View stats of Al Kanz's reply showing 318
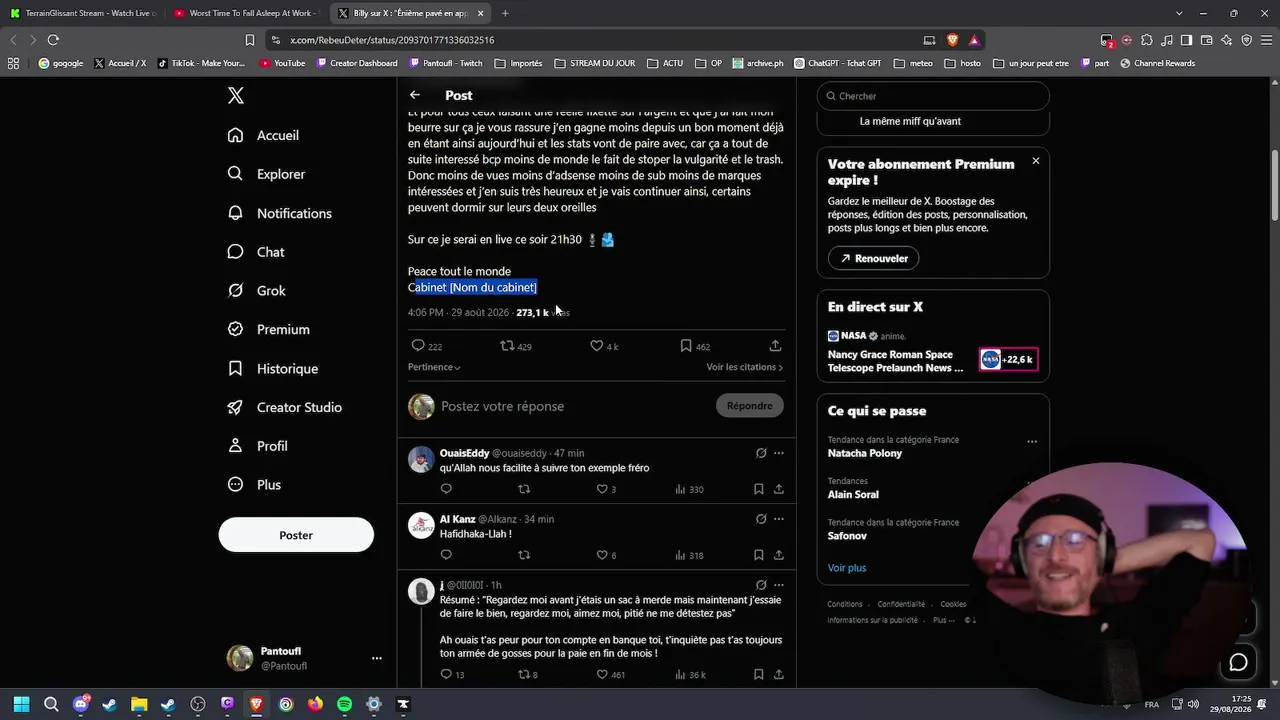The width and height of the screenshot is (1280, 720). pos(690,555)
